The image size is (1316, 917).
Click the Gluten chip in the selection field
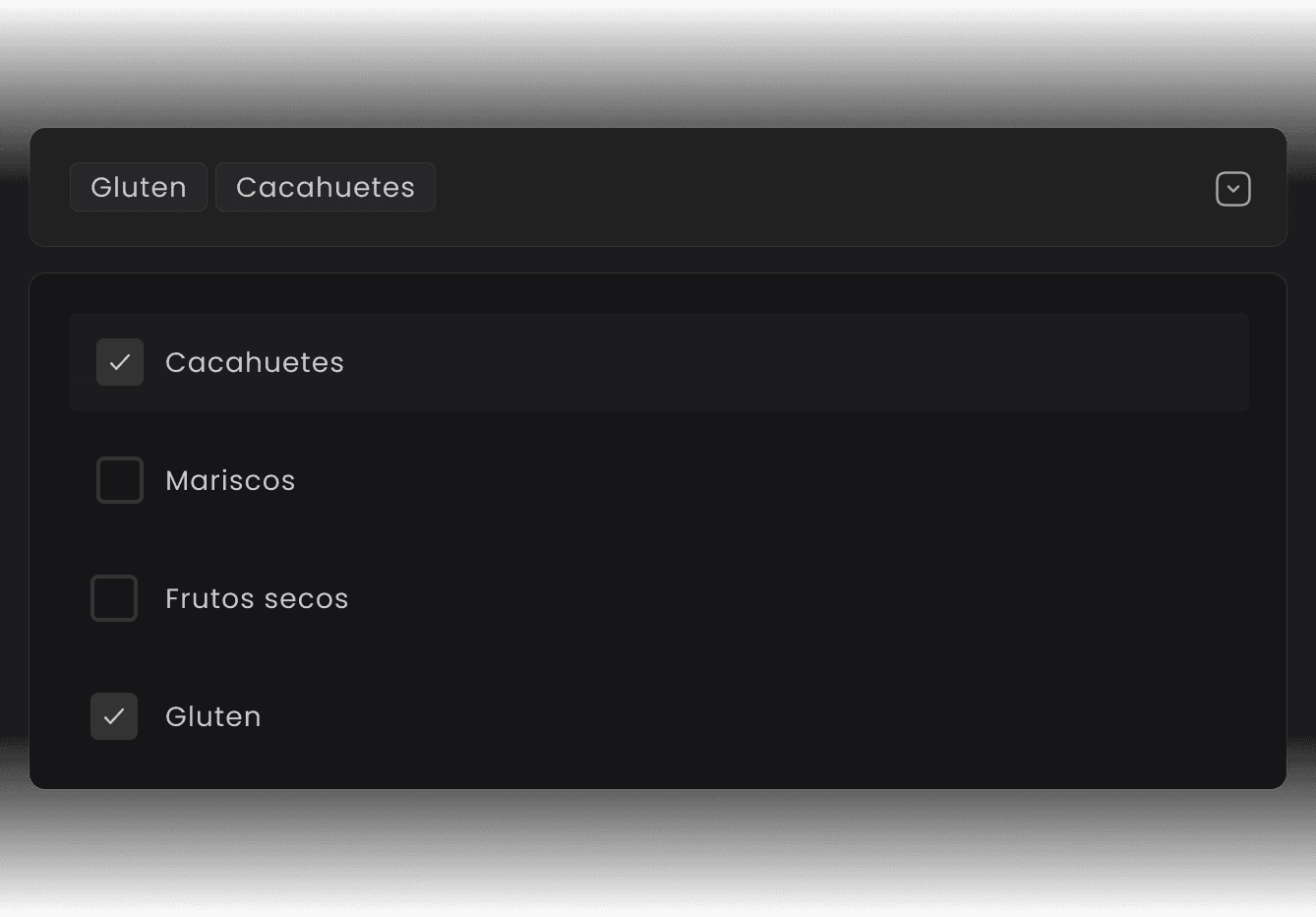[x=139, y=187]
